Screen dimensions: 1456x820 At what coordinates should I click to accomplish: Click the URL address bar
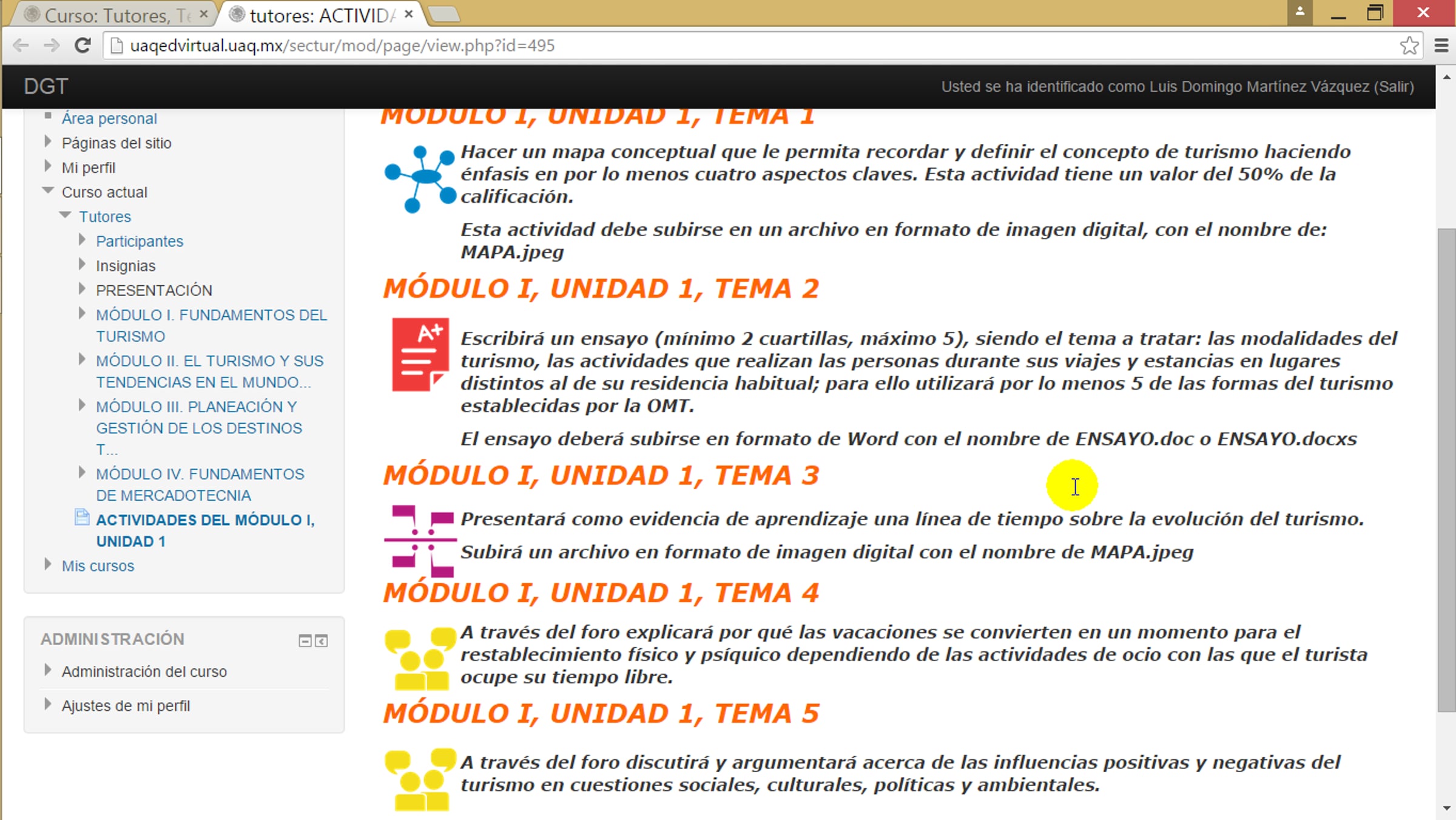[x=728, y=46]
